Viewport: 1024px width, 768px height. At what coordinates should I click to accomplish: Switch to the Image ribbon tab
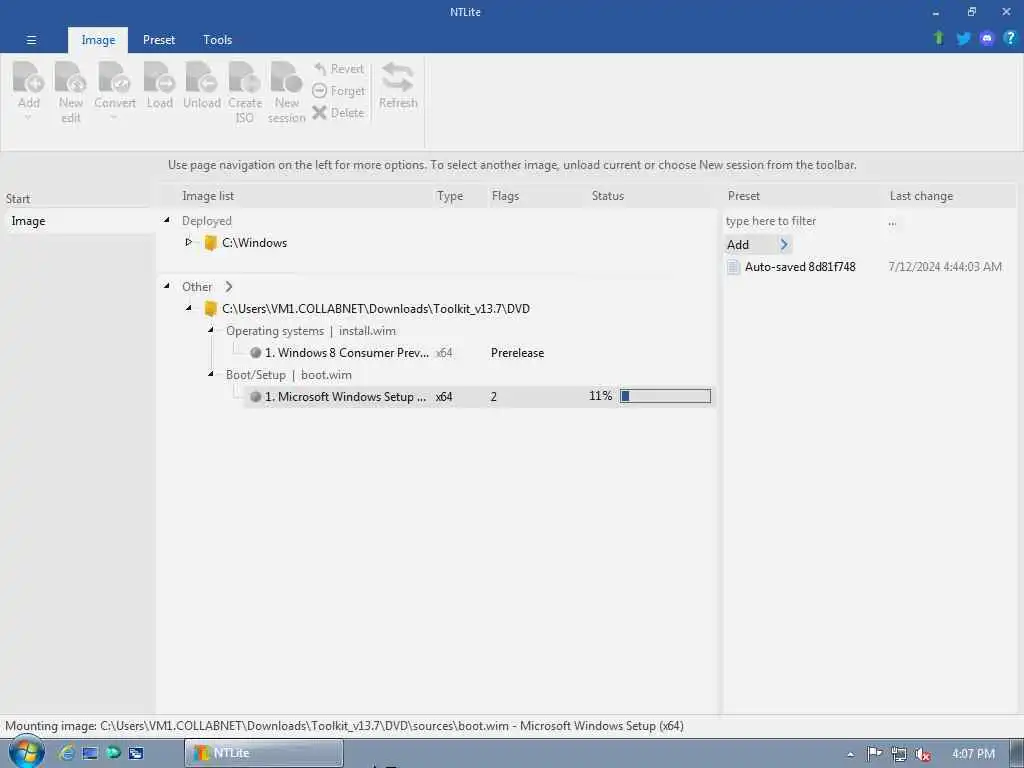click(98, 40)
